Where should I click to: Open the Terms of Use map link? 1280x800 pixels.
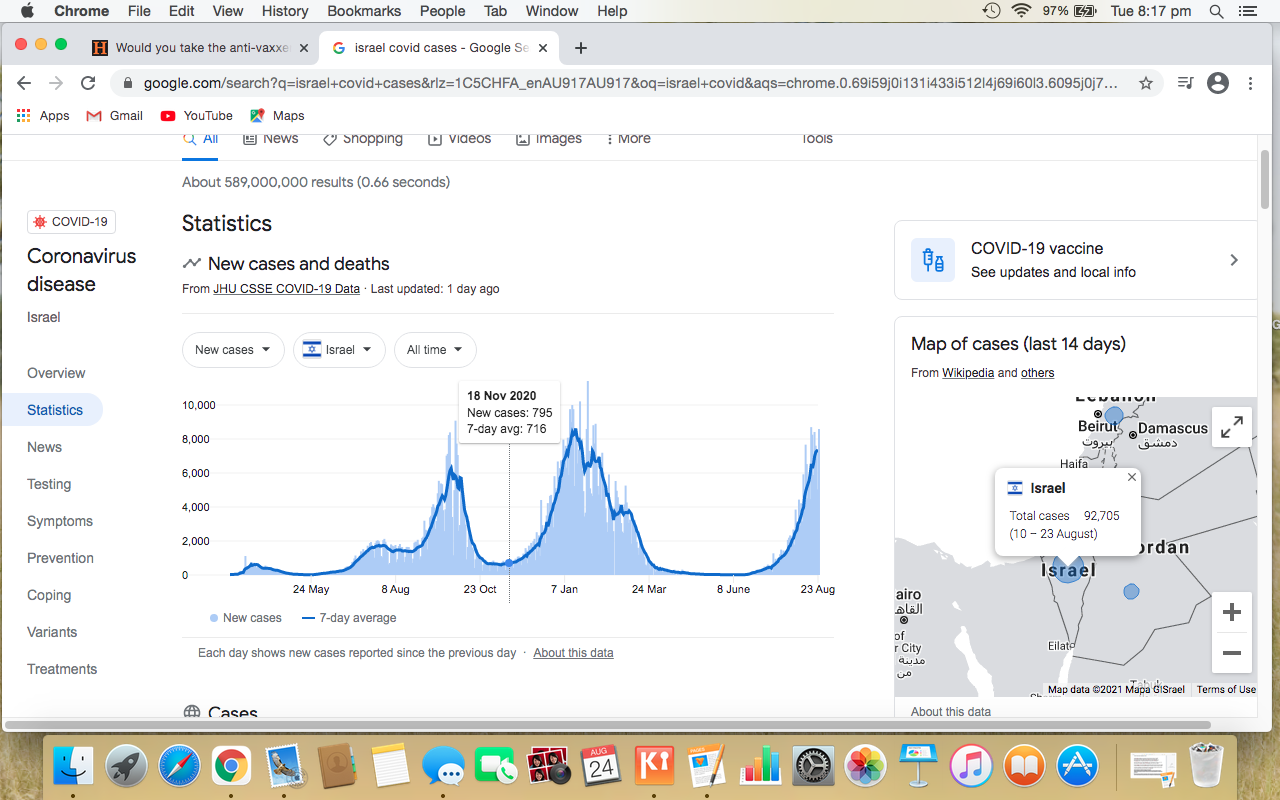[1226, 689]
